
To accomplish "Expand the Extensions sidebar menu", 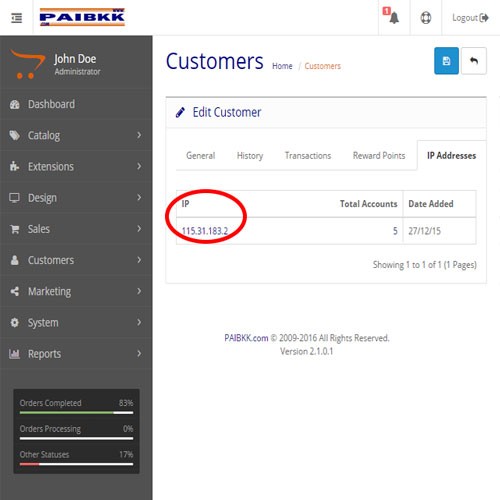I will 76,166.
